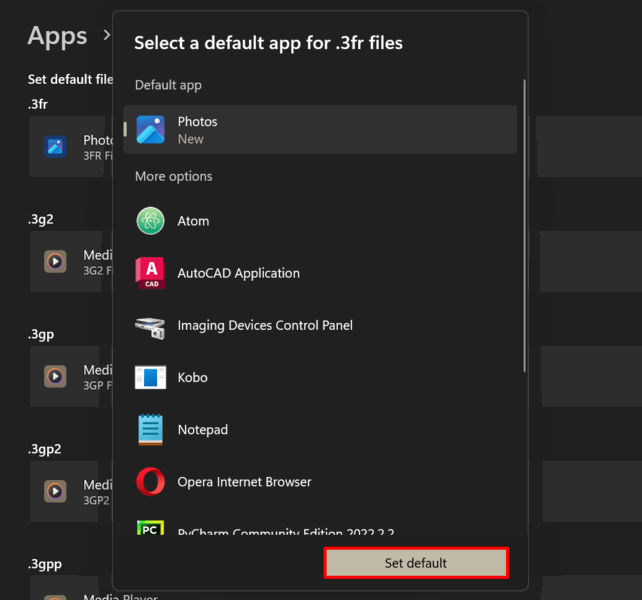Click the dialog list scrollbar
This screenshot has height=600, width=642.
tap(524, 226)
